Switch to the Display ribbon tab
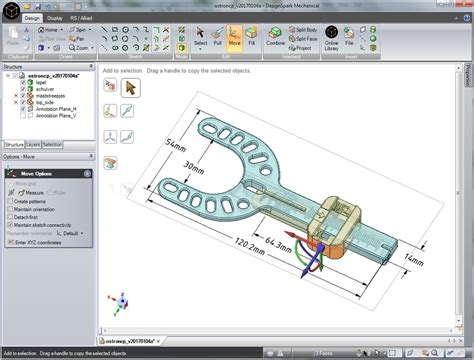This screenshot has height=360, width=474. [x=55, y=18]
